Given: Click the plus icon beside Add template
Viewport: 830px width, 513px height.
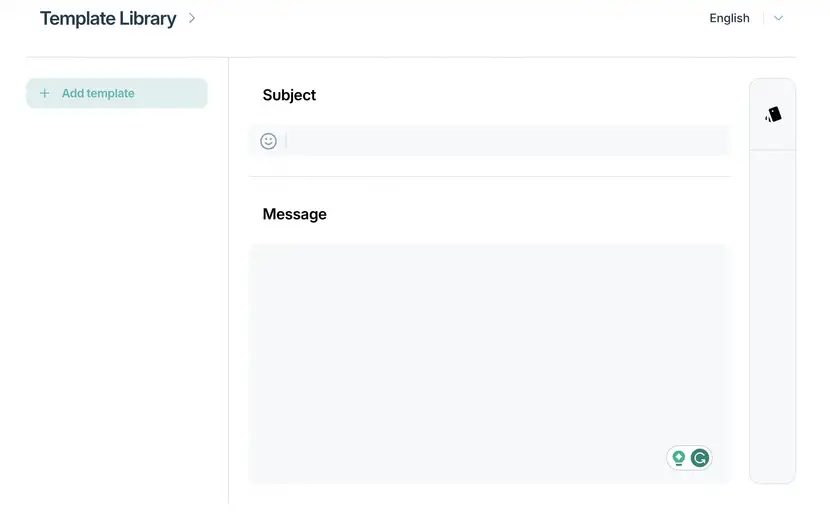Looking at the screenshot, I should [x=45, y=93].
